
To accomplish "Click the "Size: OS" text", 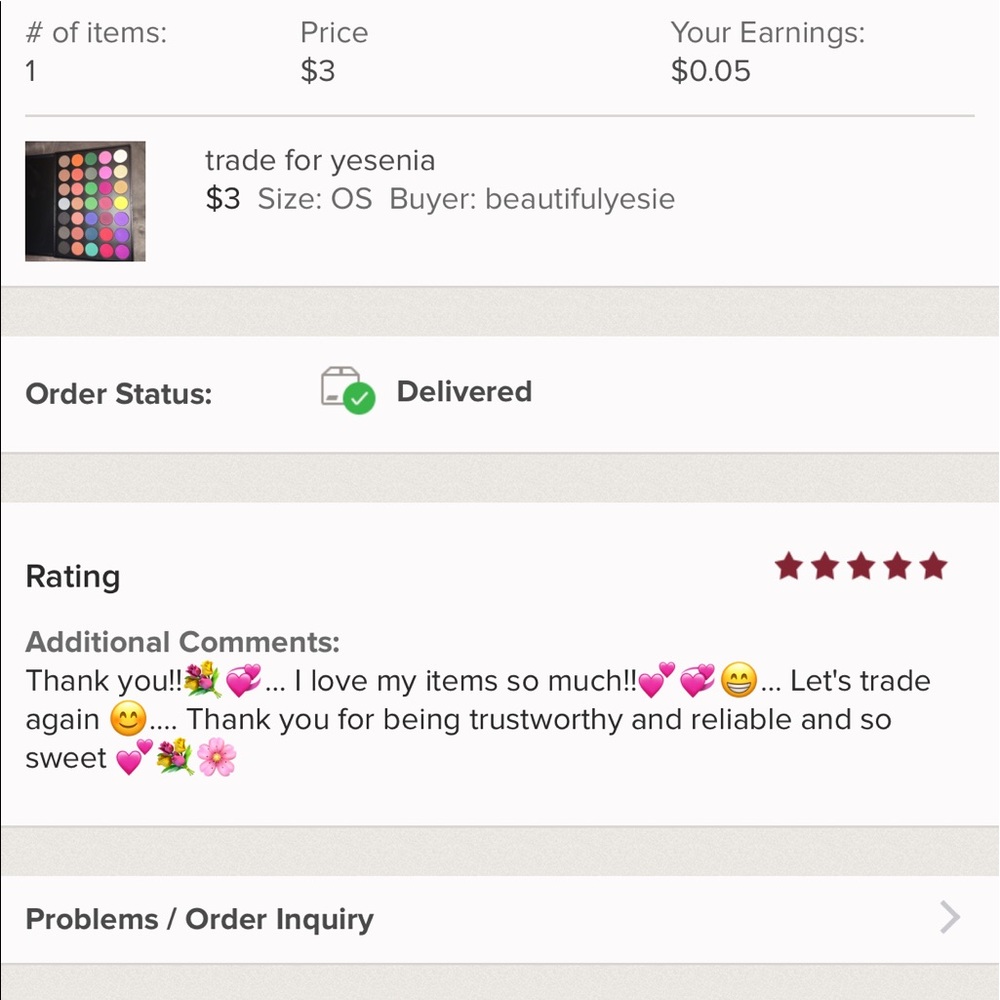I will pos(314,199).
